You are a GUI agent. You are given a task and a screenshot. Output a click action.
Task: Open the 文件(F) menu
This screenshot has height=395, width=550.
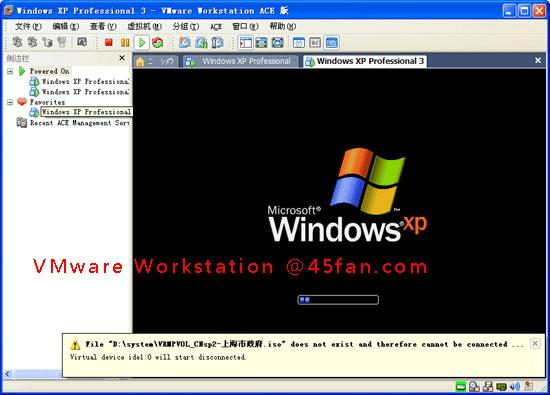tap(28, 26)
